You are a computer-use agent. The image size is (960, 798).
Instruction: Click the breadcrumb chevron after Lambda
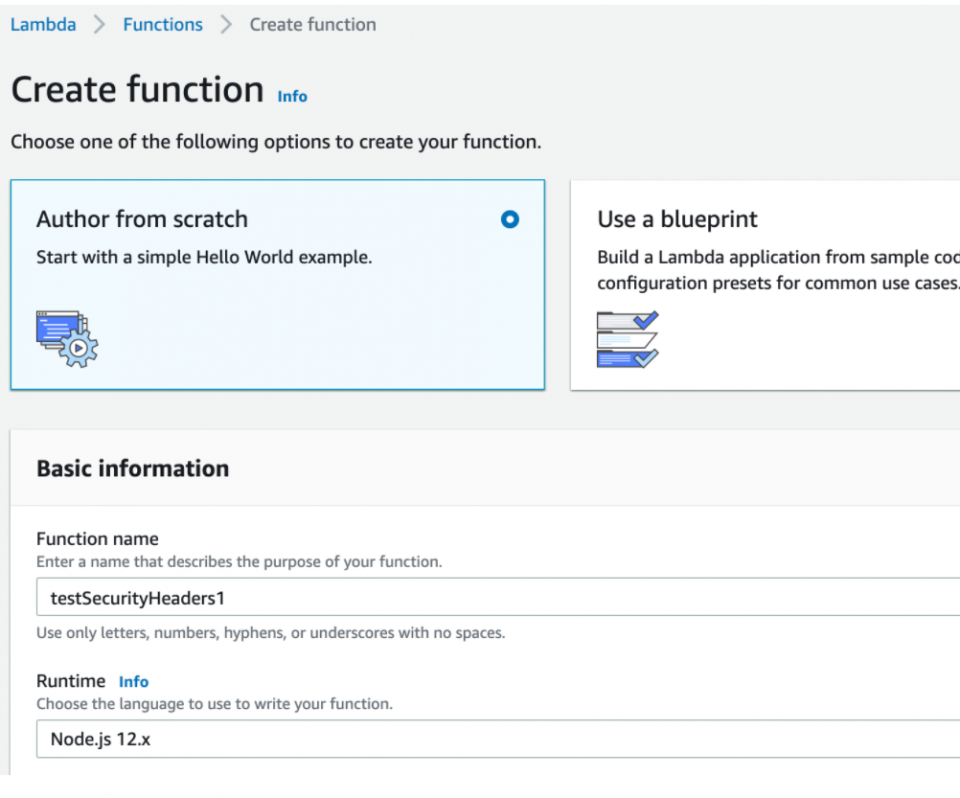[x=99, y=25]
